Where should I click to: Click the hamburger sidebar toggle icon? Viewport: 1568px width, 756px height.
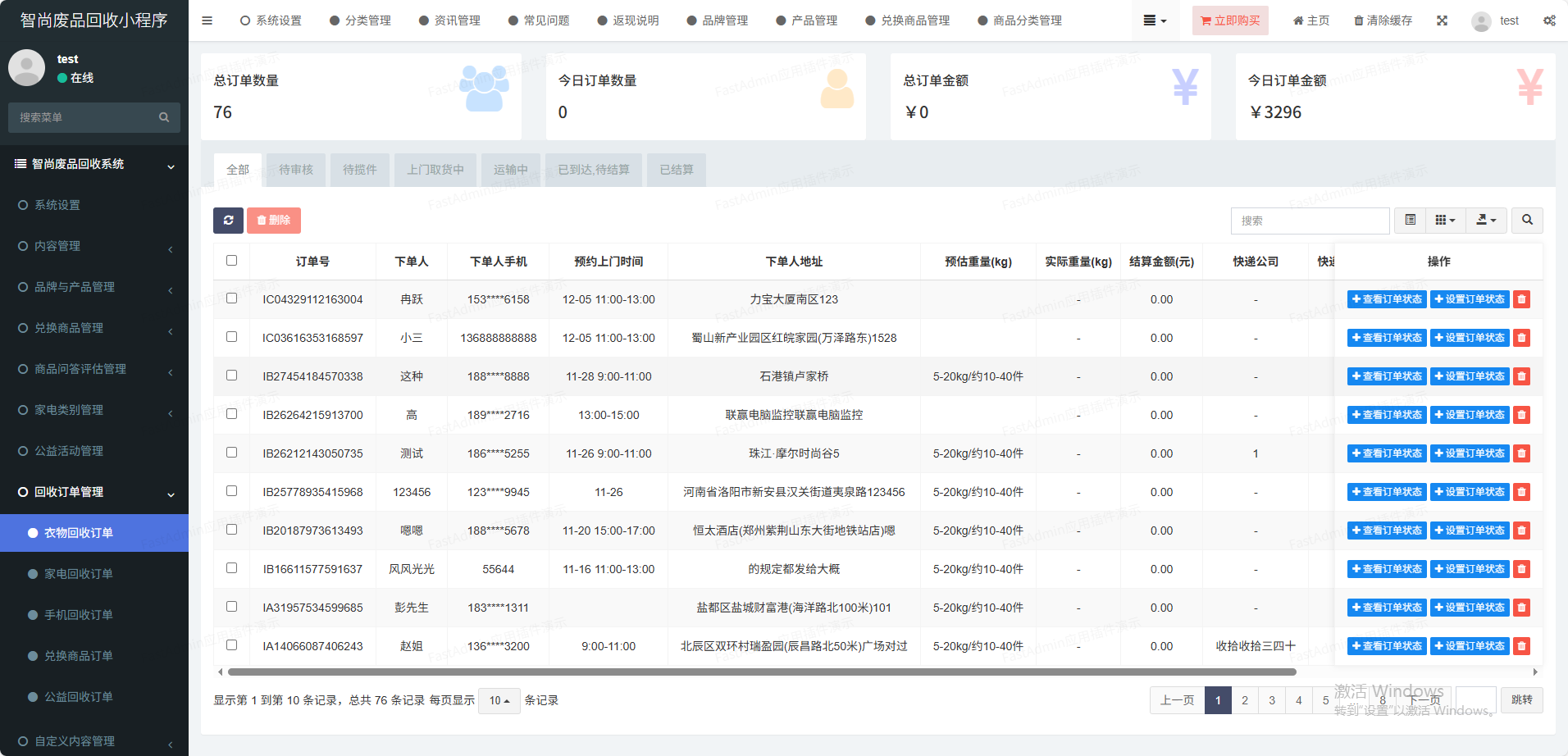207,20
